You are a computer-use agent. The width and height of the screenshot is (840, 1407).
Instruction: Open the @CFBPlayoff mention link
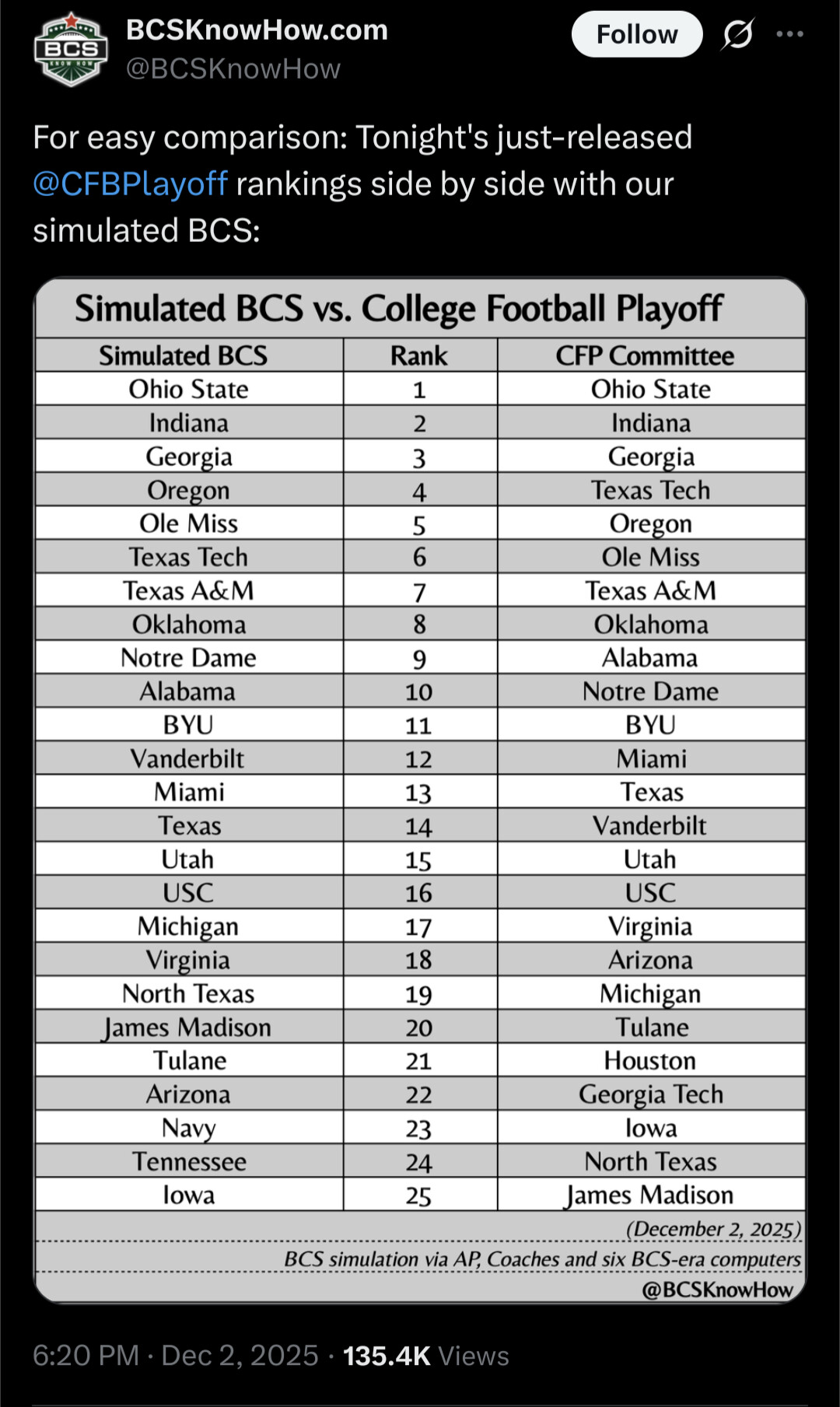(x=130, y=184)
